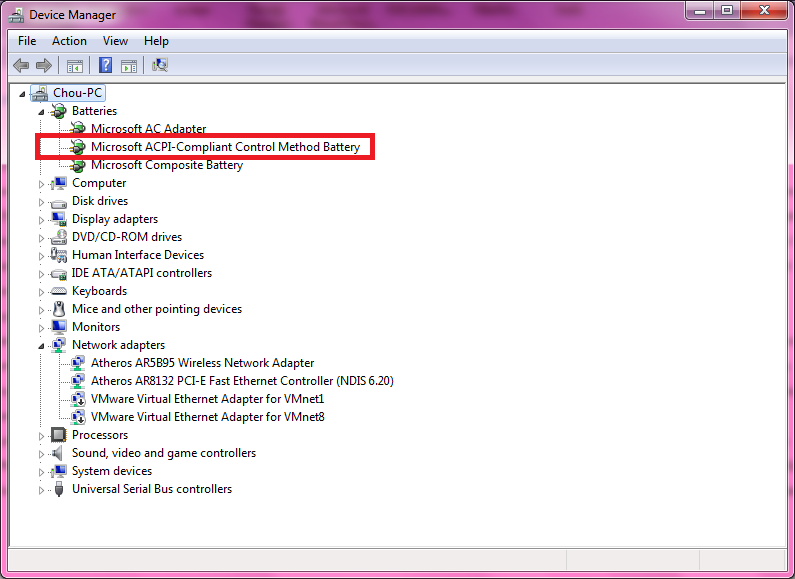Expand the Processors node

coord(41,436)
